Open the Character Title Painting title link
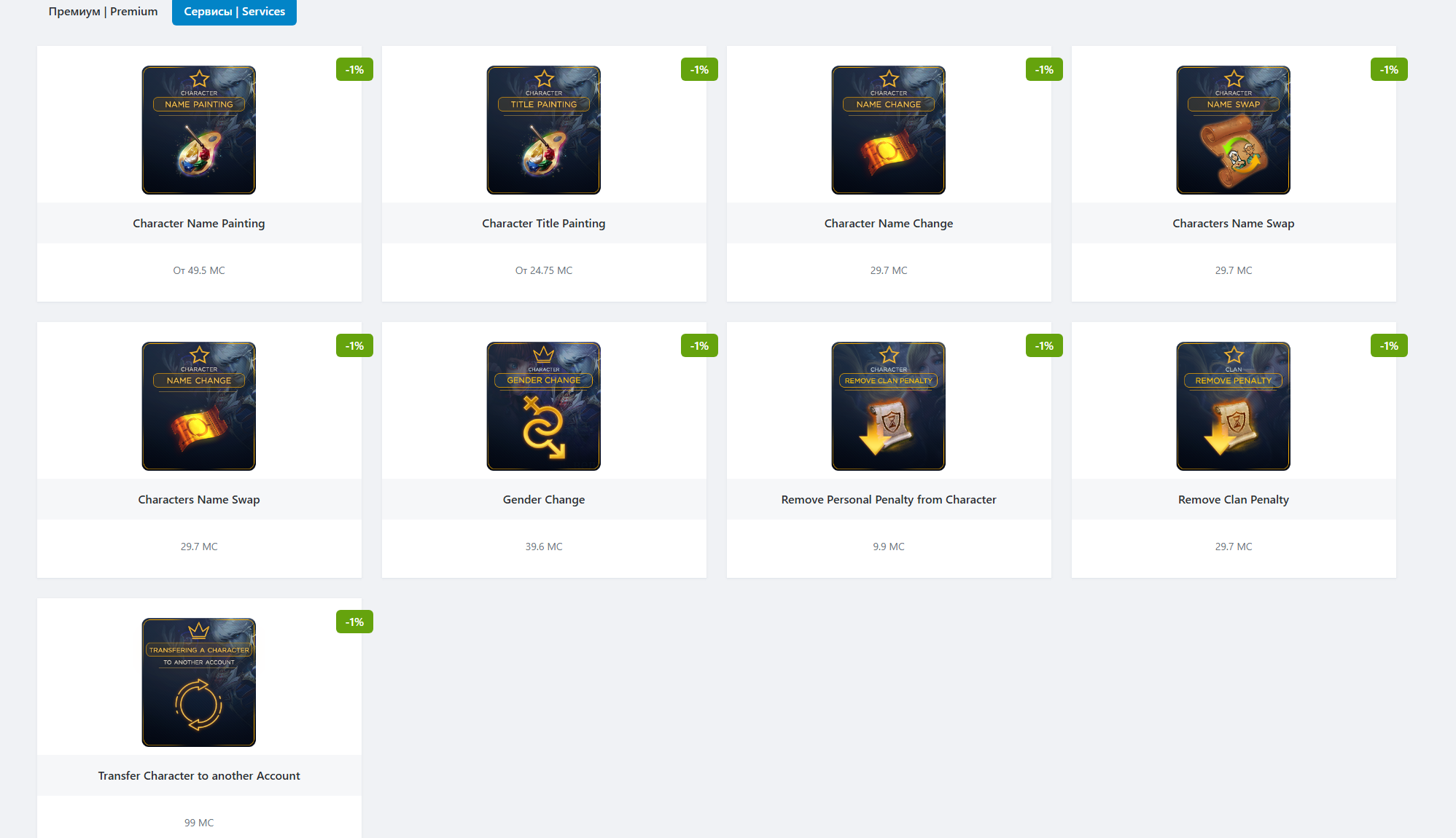This screenshot has height=838, width=1456. click(544, 224)
